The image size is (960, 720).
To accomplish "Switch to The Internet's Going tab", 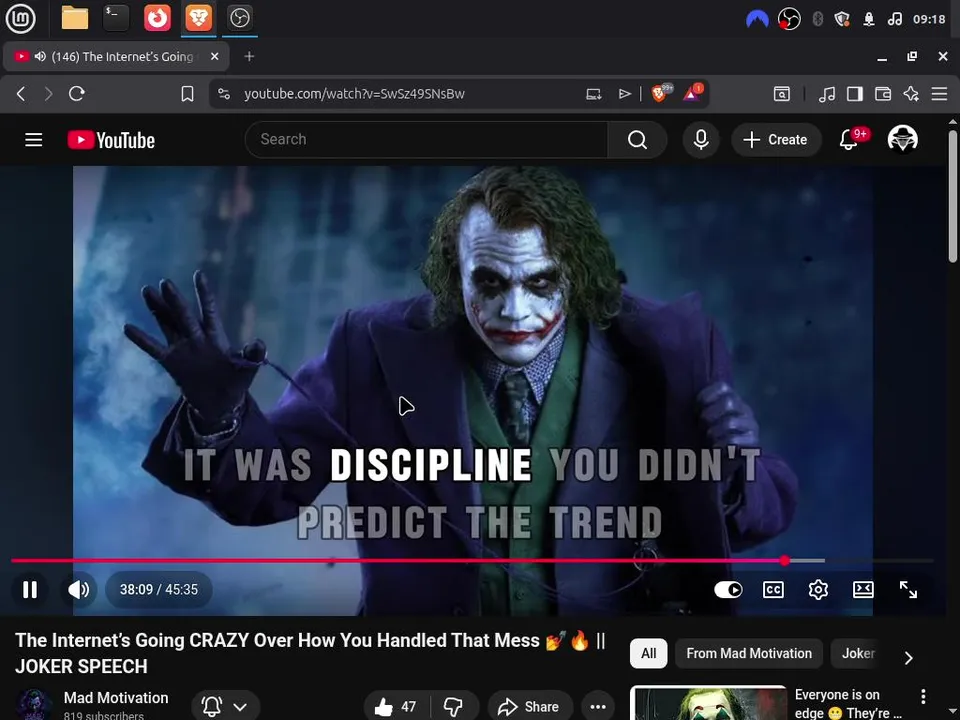I will pos(116,56).
